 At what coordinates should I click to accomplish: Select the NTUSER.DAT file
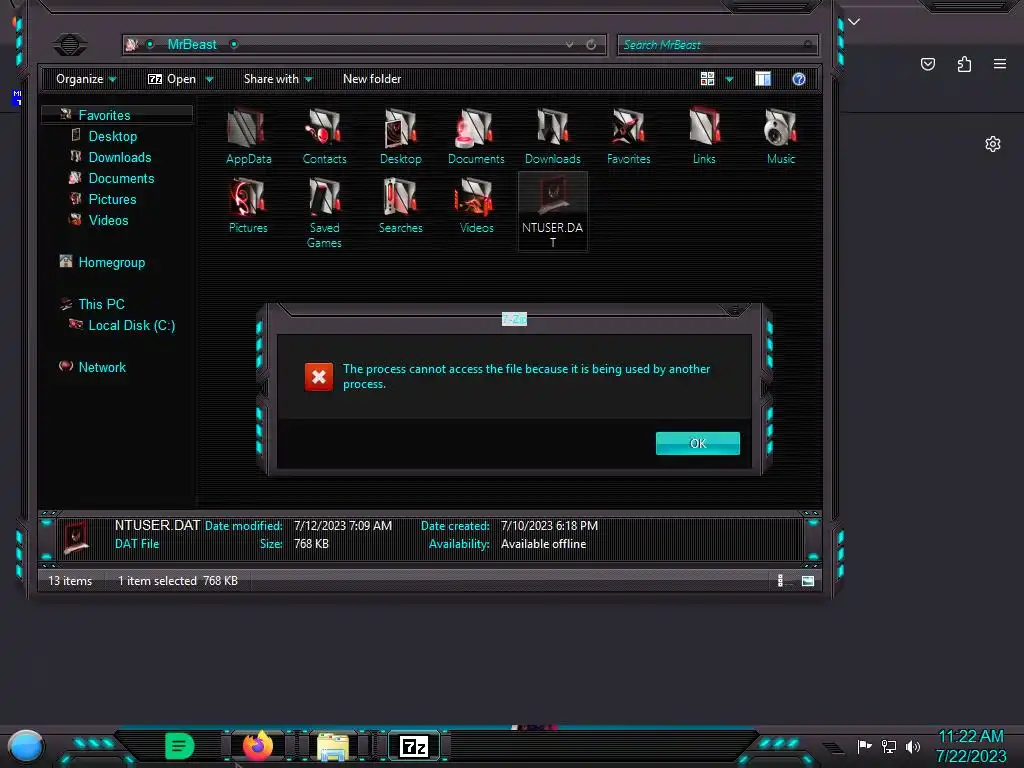(552, 212)
